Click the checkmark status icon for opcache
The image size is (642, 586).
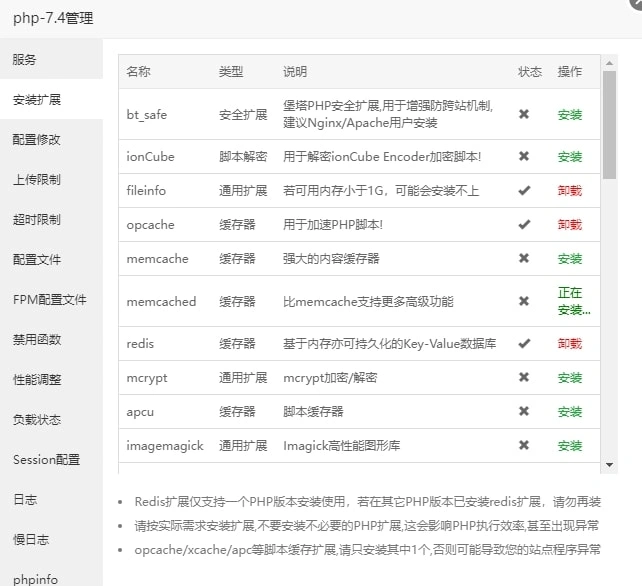pyautogui.click(x=524, y=225)
